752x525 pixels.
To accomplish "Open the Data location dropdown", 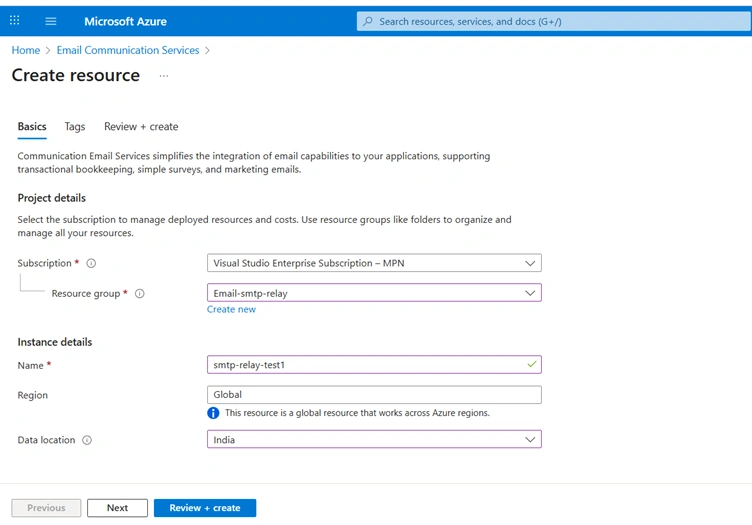I will 374,439.
